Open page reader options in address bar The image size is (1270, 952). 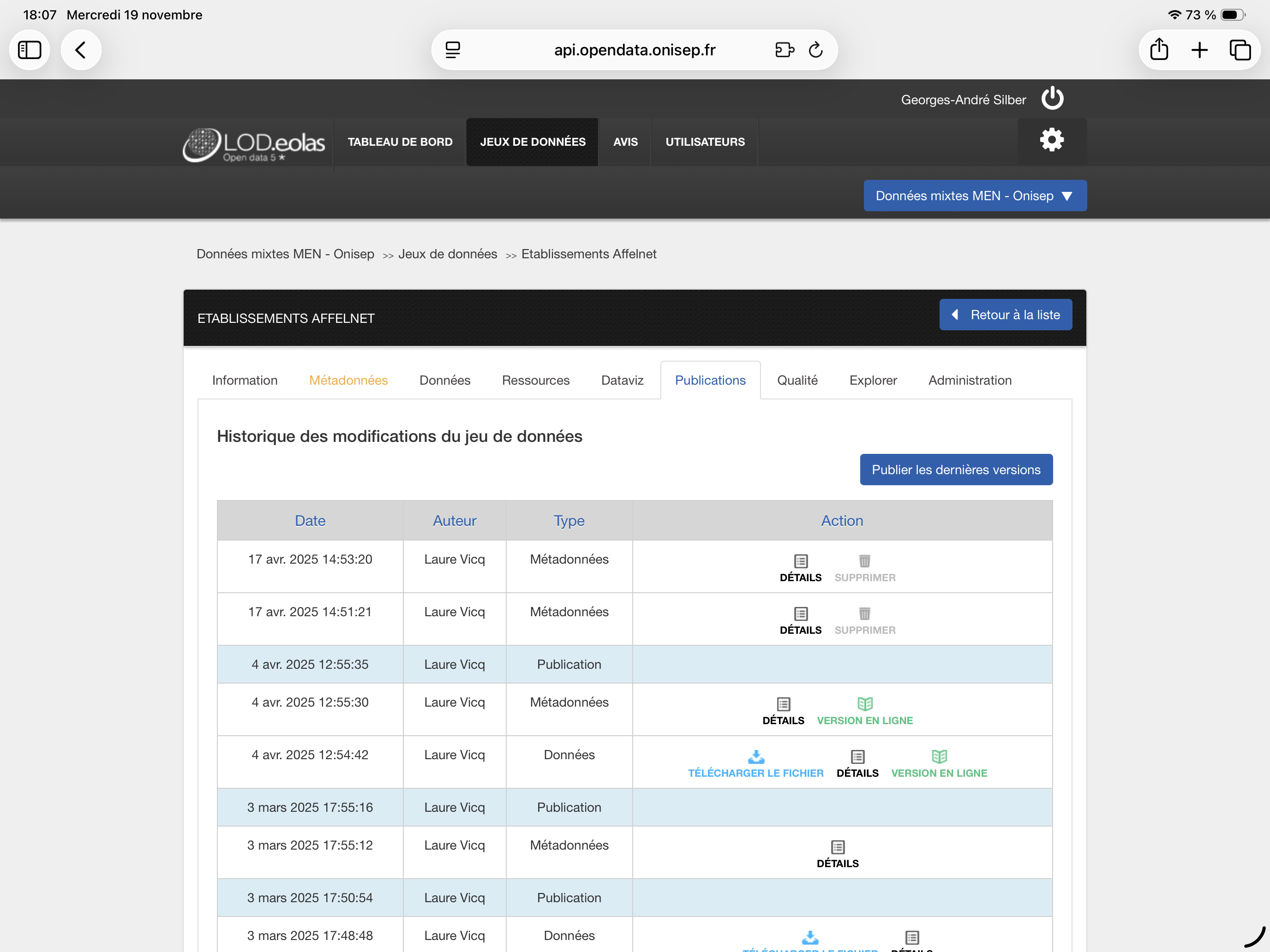(x=452, y=50)
